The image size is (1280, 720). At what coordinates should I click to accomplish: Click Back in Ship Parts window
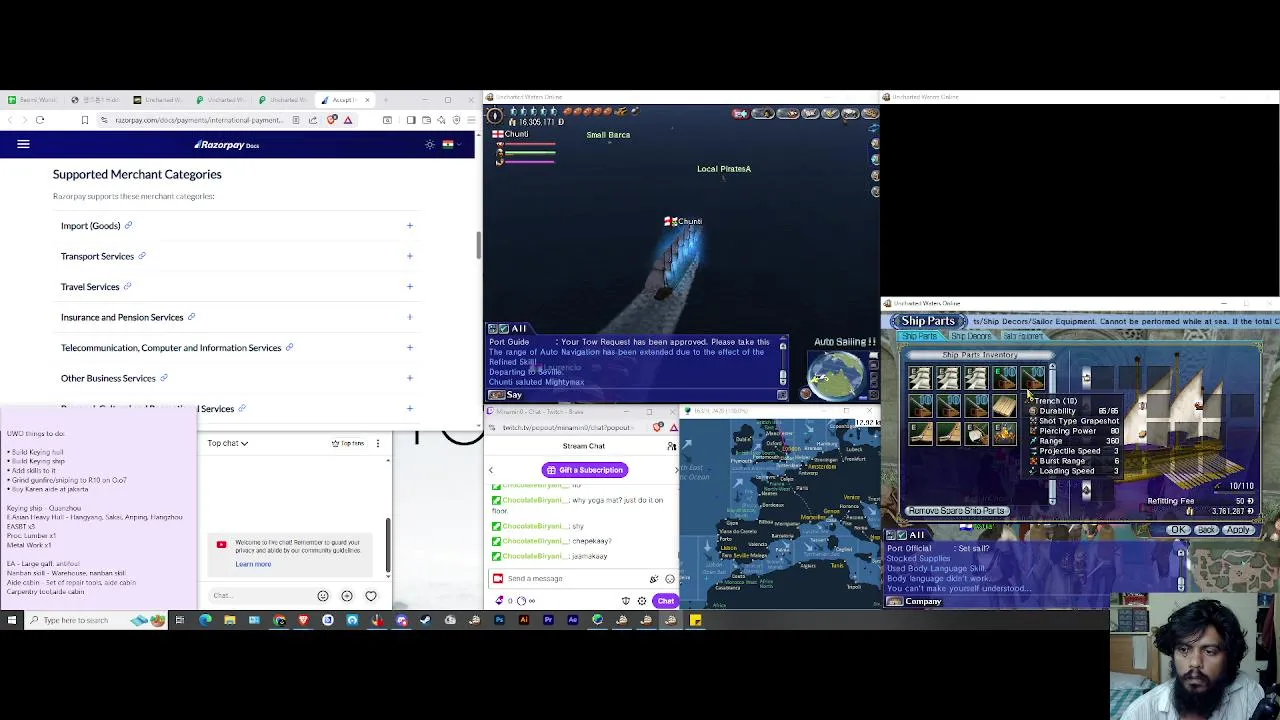pyautogui.click(x=1207, y=530)
